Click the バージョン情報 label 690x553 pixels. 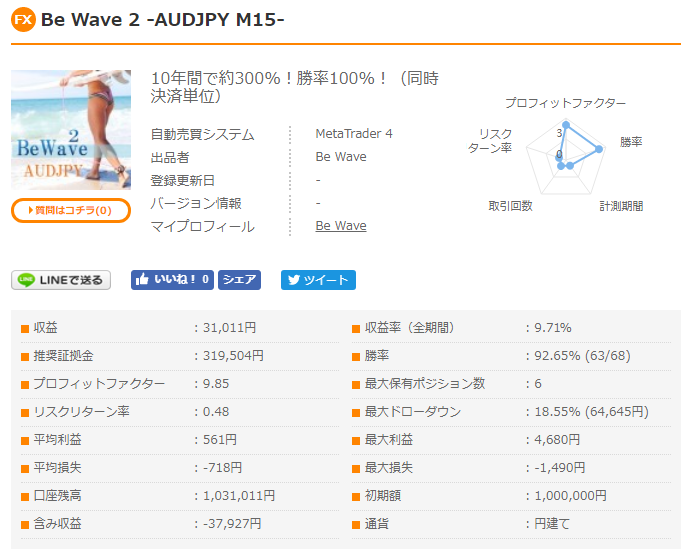click(x=196, y=203)
